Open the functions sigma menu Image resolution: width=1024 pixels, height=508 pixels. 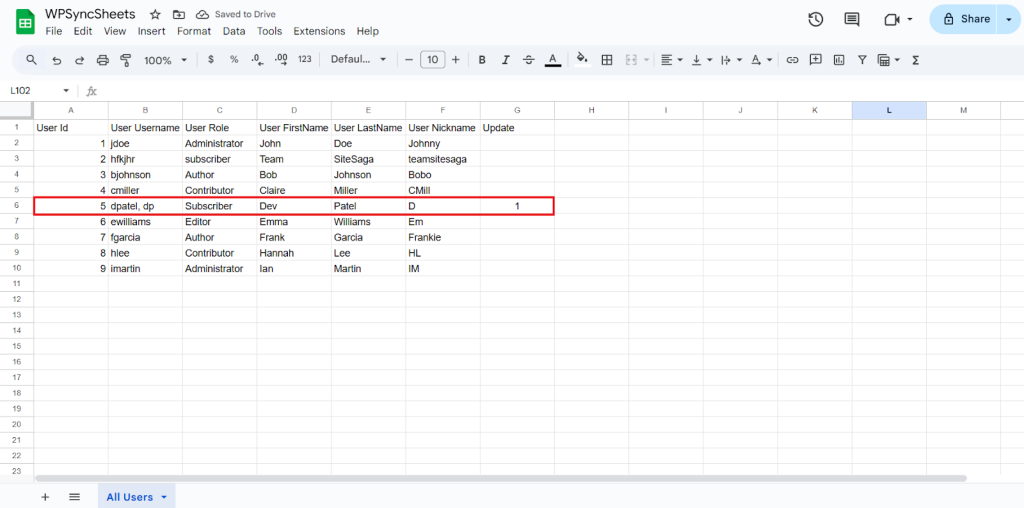(x=916, y=60)
